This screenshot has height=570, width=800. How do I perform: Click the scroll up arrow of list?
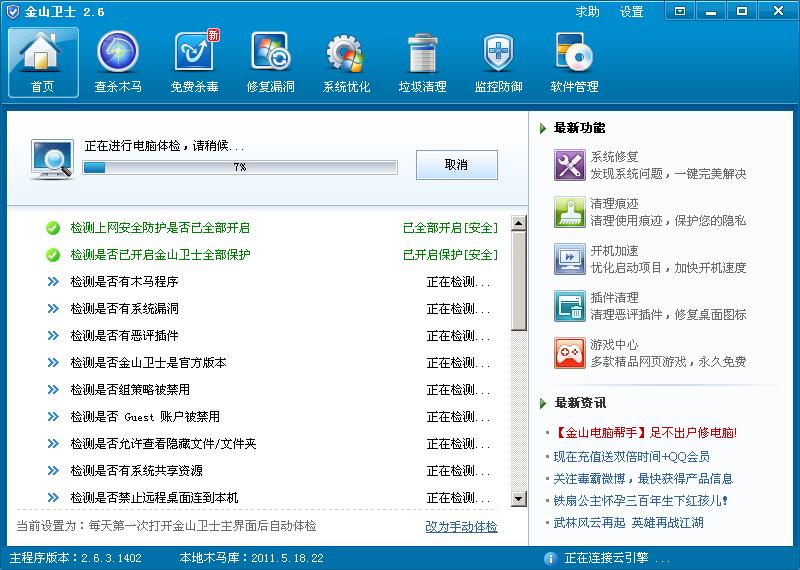tap(519, 223)
